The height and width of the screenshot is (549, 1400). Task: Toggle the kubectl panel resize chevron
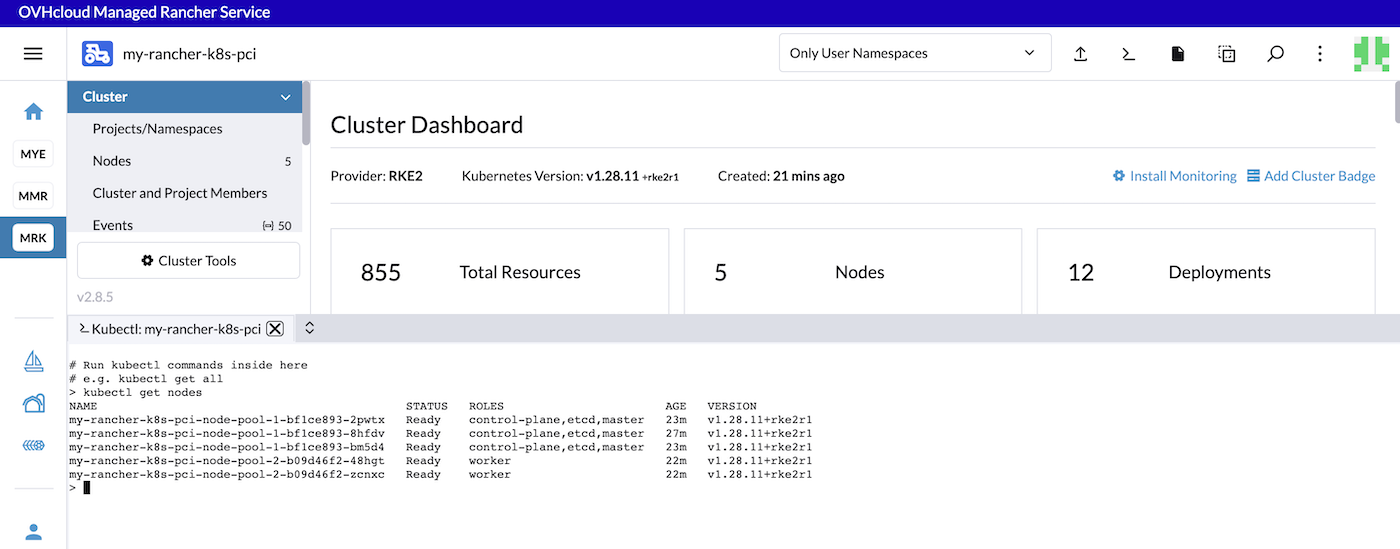[x=310, y=328]
